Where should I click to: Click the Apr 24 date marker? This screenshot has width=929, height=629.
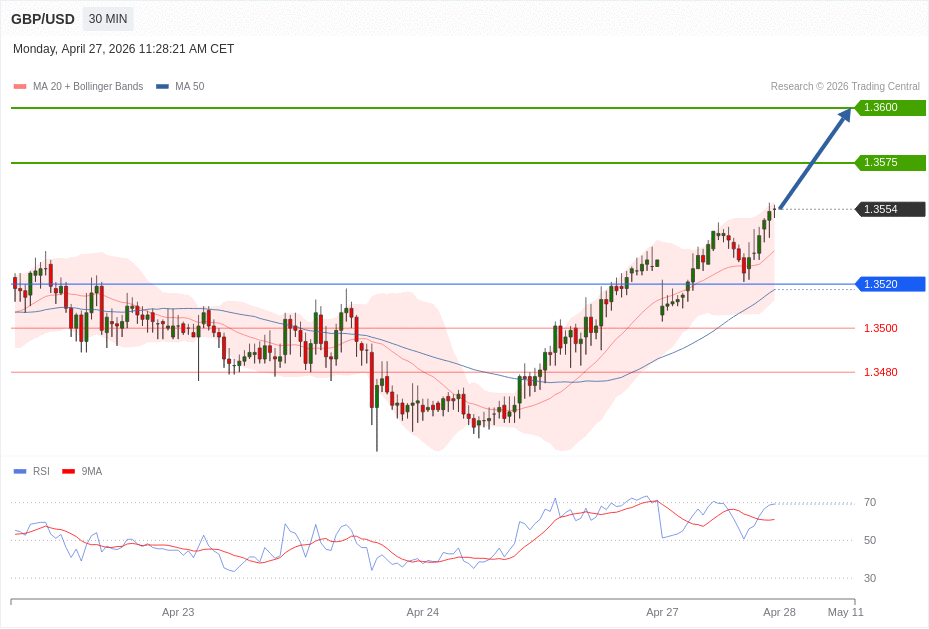pos(422,612)
